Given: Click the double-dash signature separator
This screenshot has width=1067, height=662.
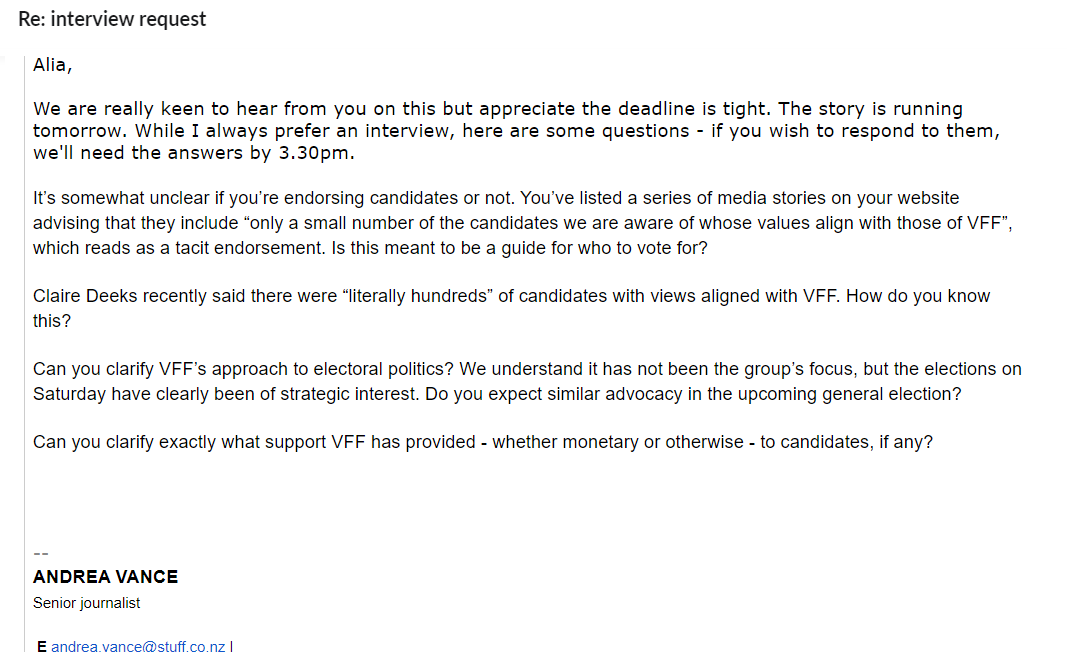Looking at the screenshot, I should (41, 552).
